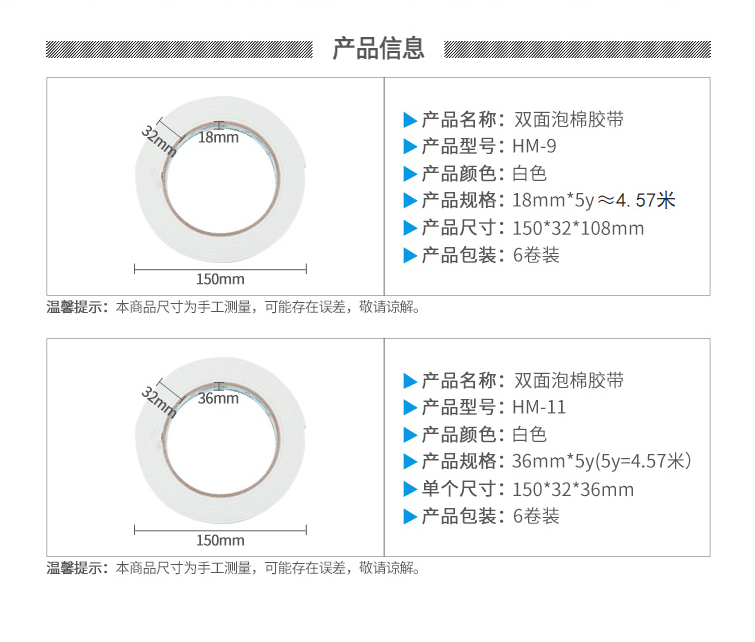Viewport: 755px width, 642px height.
Task: Click the 温馨提示 note below the first product box
Action: click(x=233, y=307)
